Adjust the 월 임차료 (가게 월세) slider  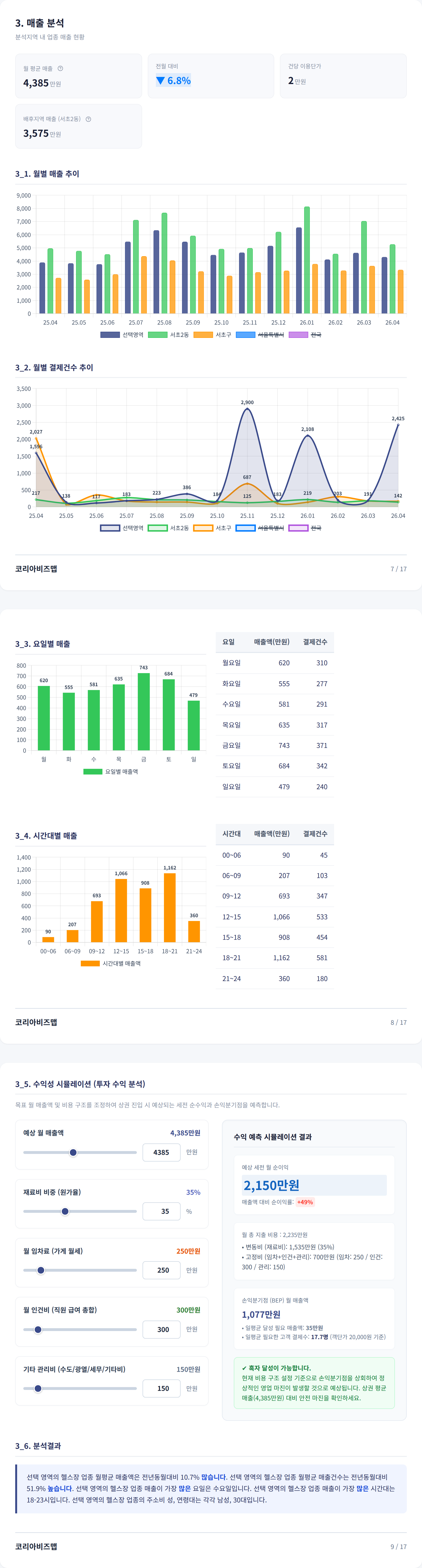pyautogui.click(x=80, y=1270)
